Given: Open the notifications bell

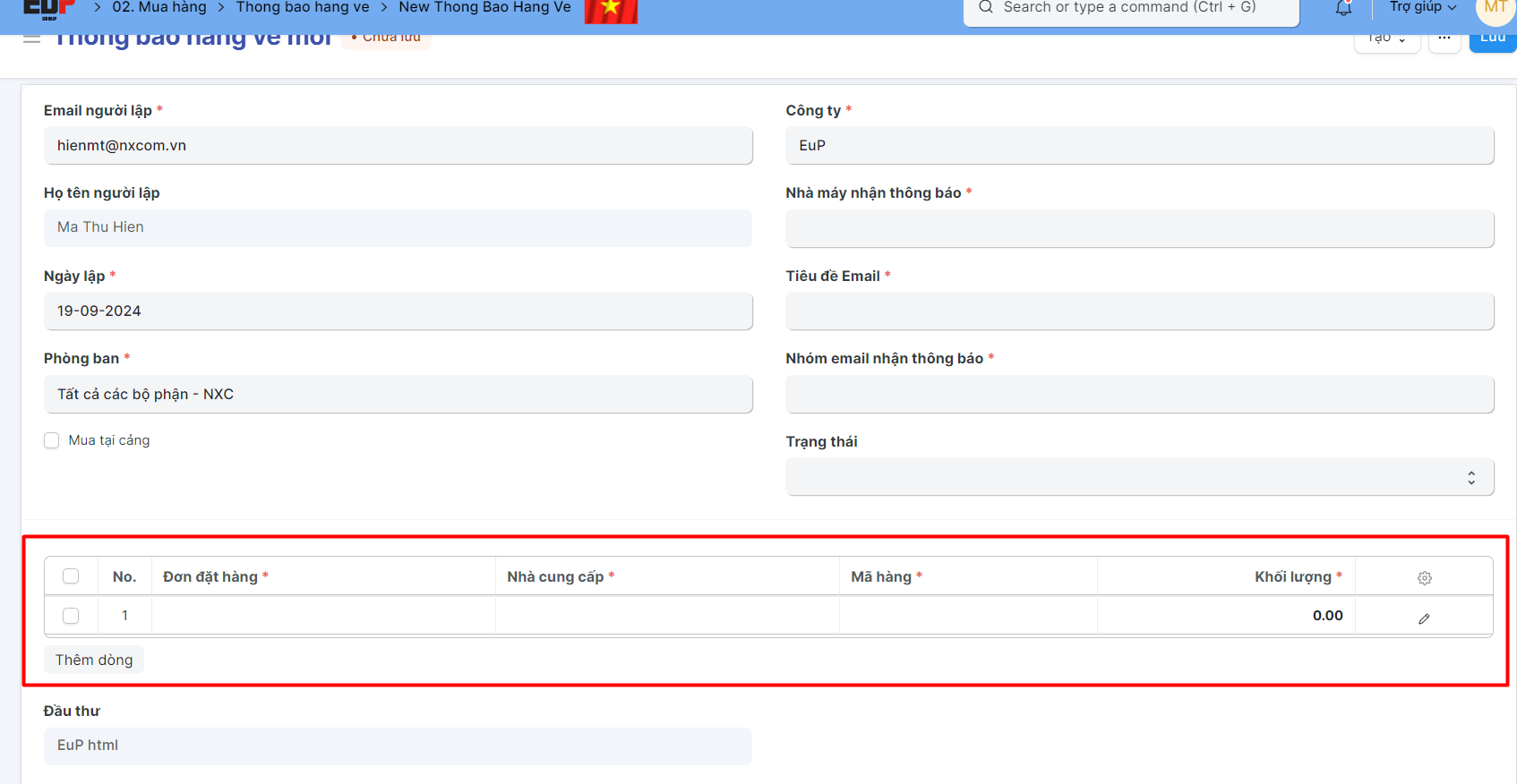Looking at the screenshot, I should (1343, 9).
